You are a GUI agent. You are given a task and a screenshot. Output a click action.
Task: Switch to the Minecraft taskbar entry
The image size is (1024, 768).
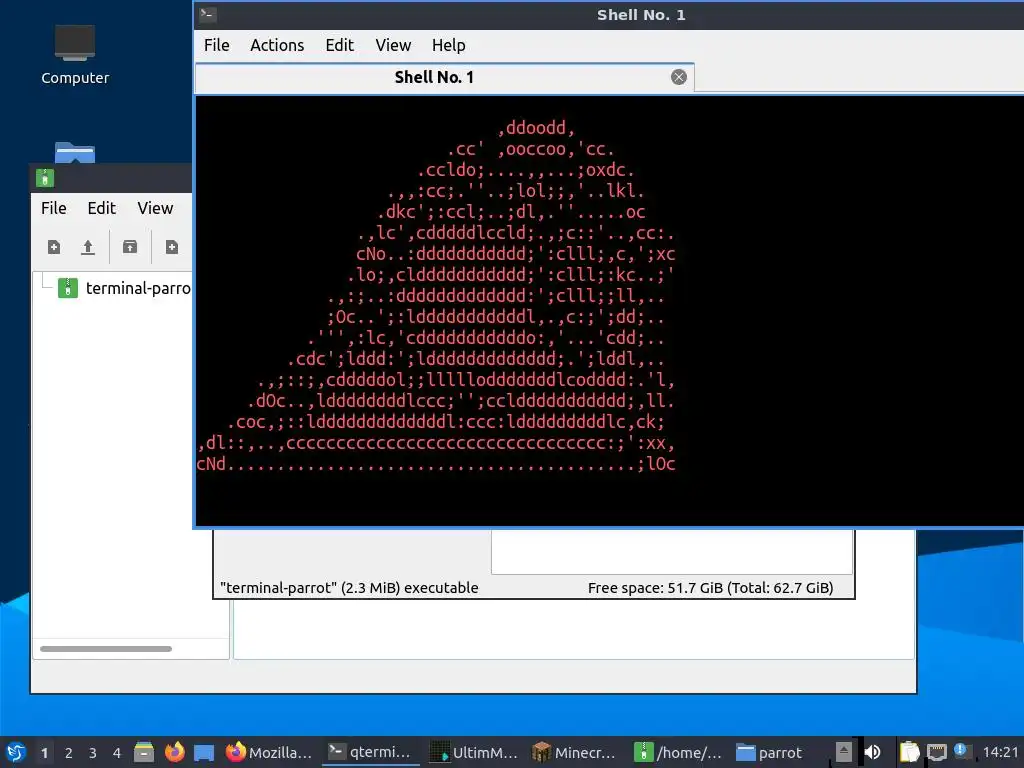[x=575, y=752]
